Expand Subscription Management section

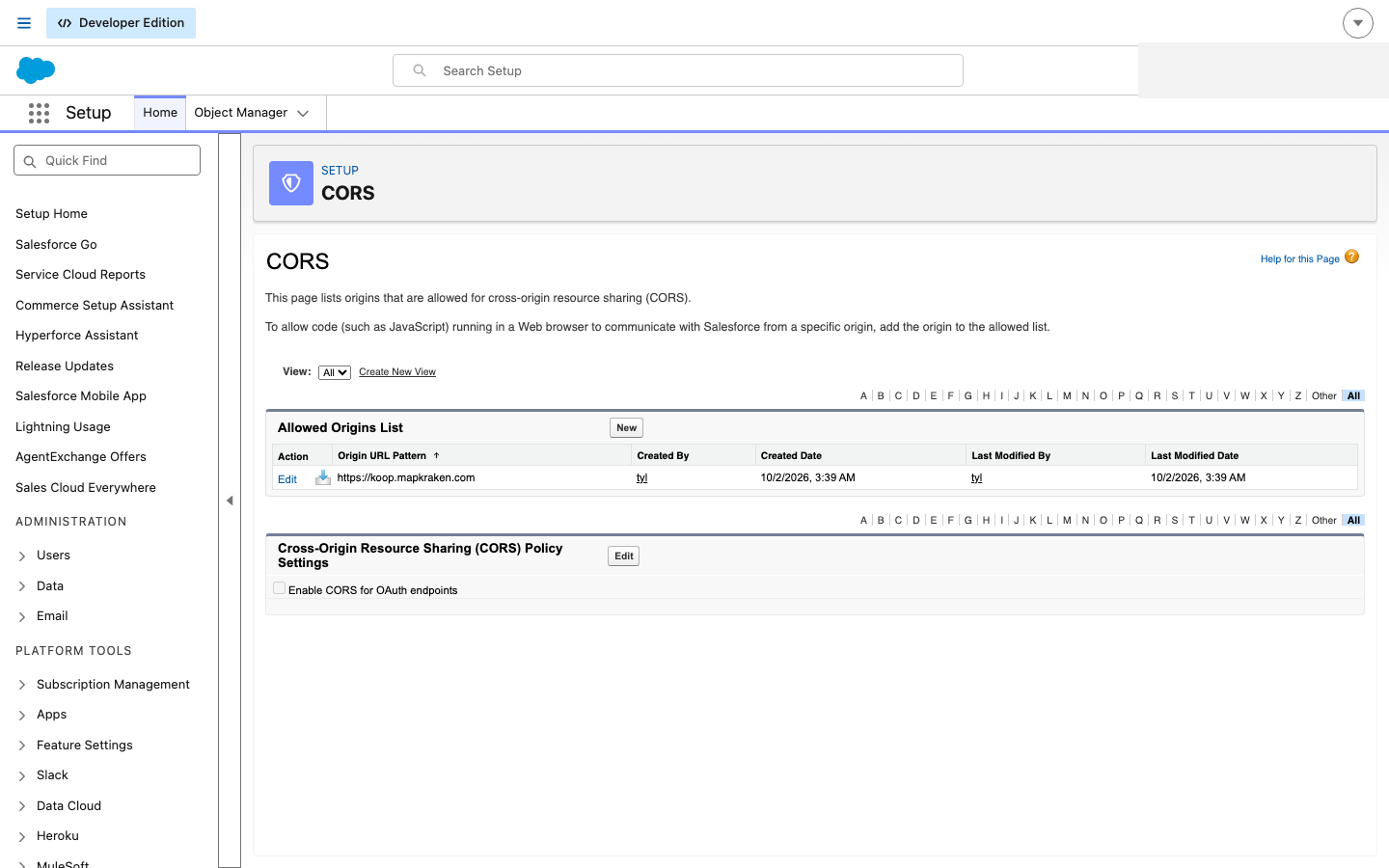(x=22, y=685)
